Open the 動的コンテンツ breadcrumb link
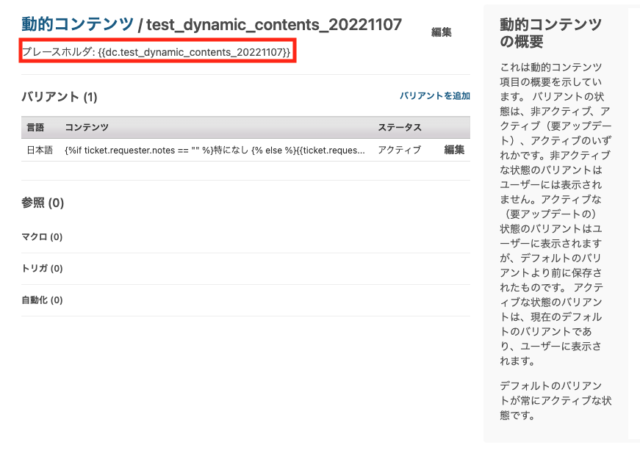This screenshot has width=640, height=467. pyautogui.click(x=78, y=24)
